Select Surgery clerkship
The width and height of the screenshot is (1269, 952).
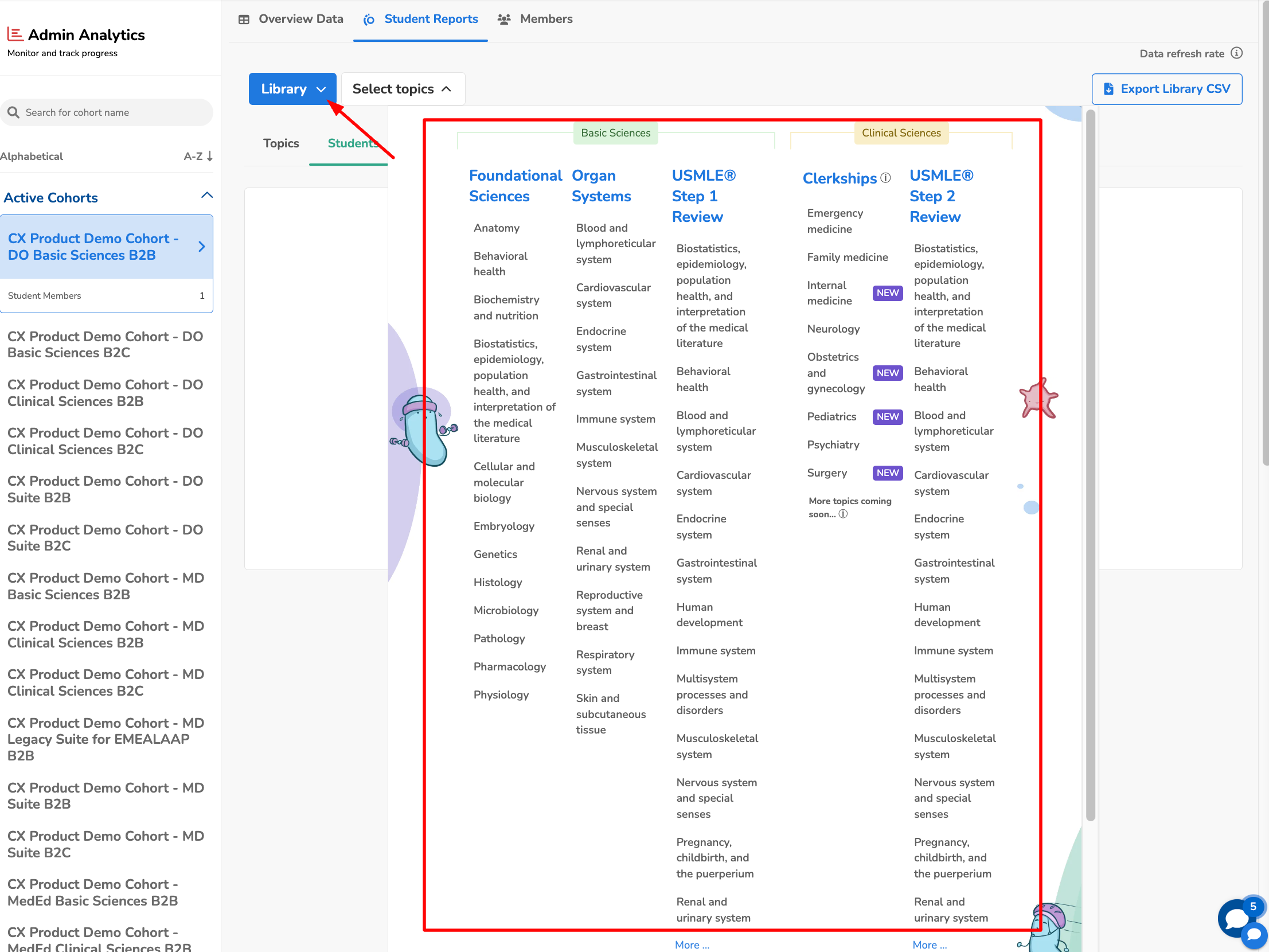827,473
